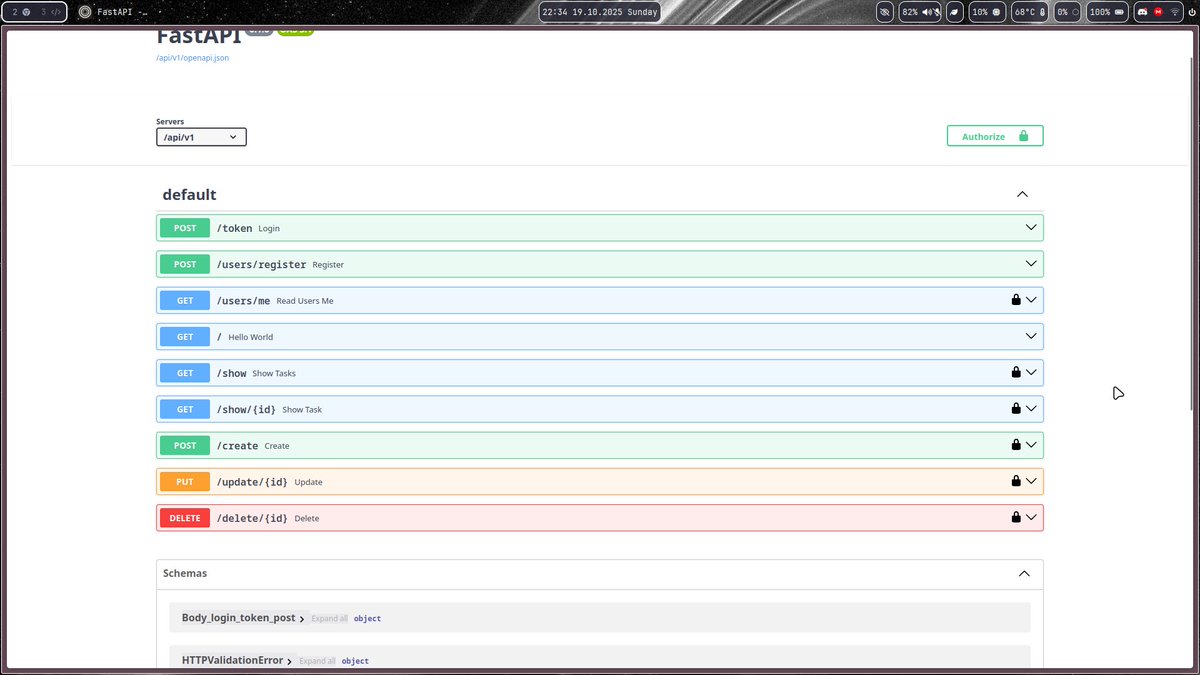Open the Servers /api/v1 dropdown

[201, 137]
